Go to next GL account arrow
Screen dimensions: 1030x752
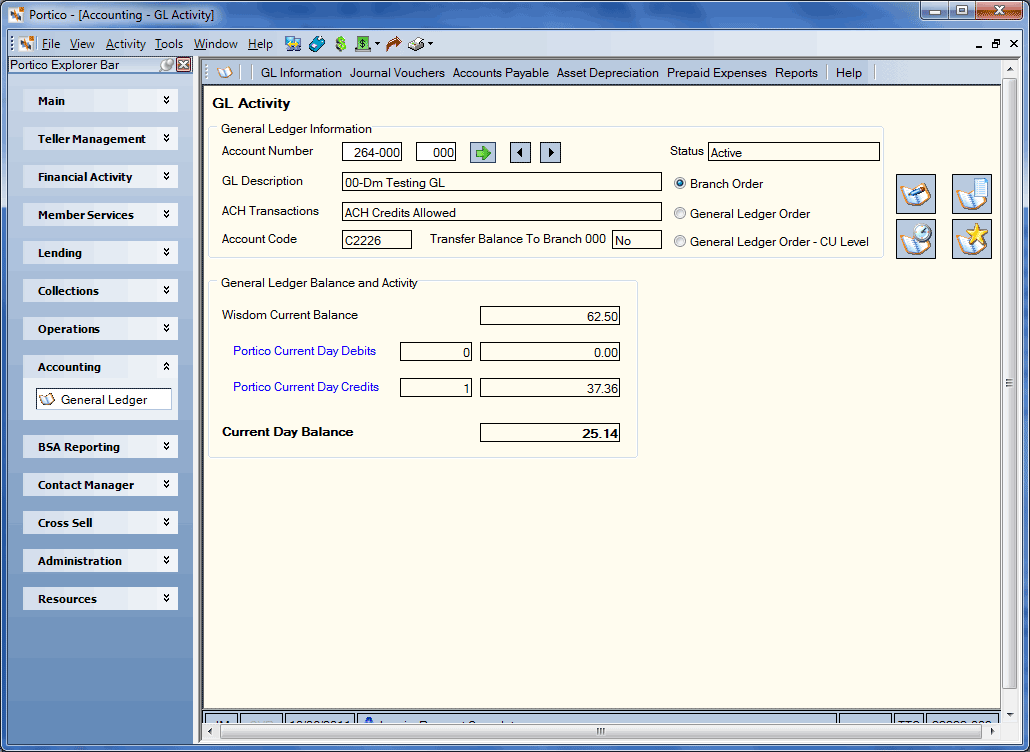pyautogui.click(x=550, y=153)
